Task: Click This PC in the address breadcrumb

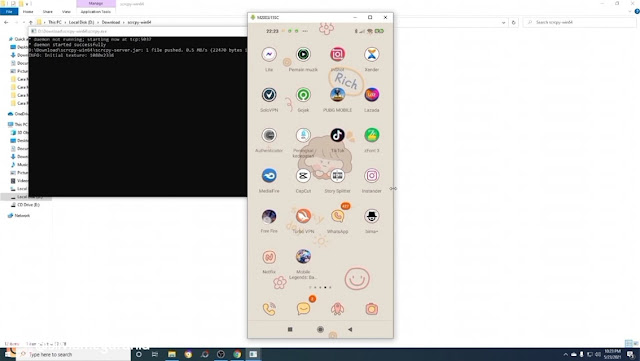Action: 55,22
